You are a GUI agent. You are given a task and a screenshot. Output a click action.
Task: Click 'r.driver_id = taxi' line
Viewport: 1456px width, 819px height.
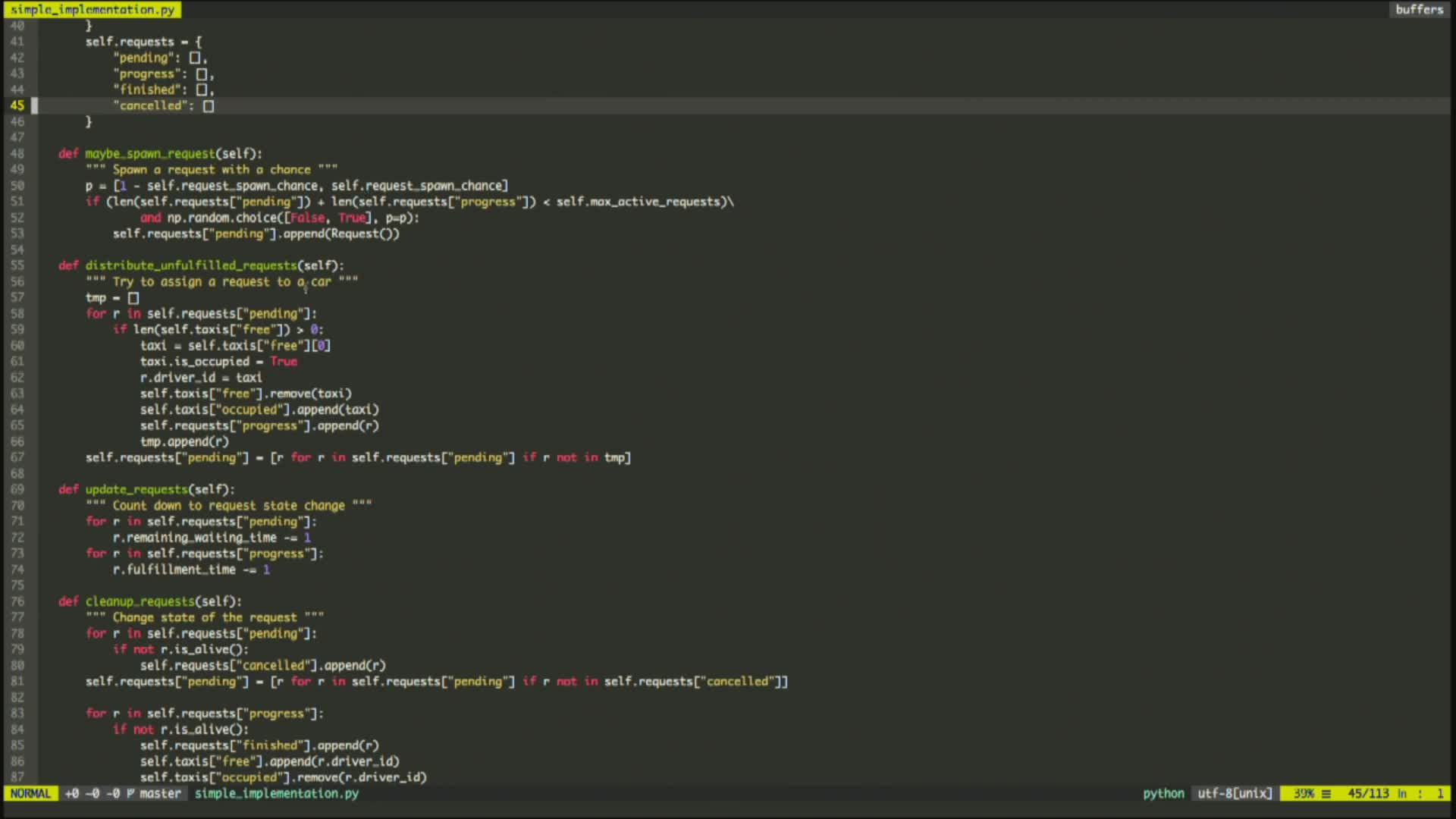201,378
